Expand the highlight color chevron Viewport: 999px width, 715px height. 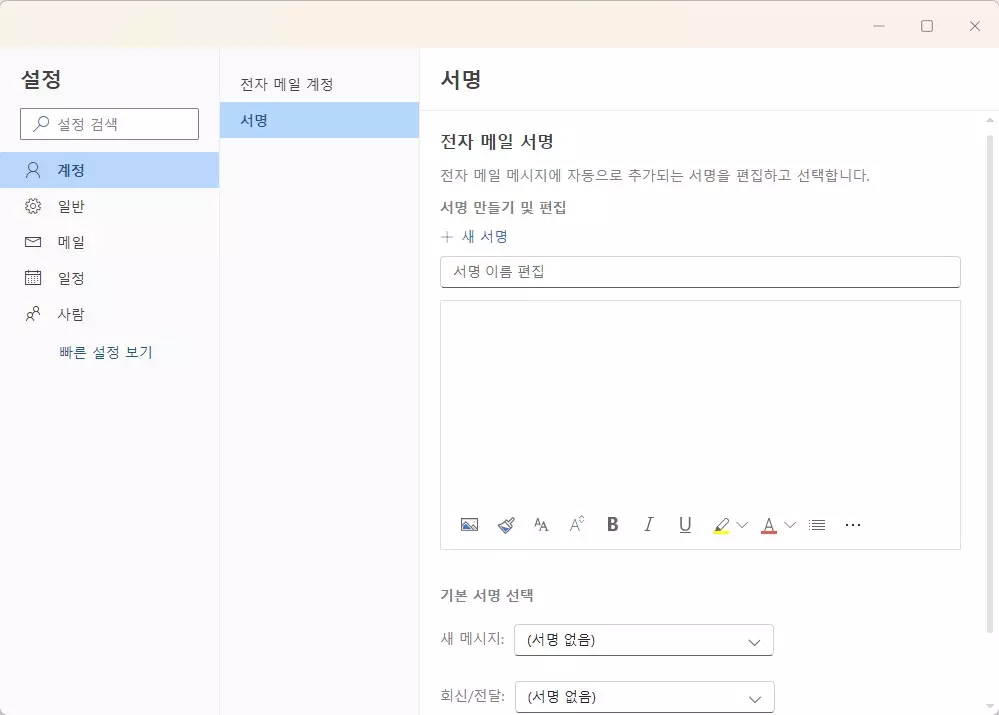click(741, 524)
